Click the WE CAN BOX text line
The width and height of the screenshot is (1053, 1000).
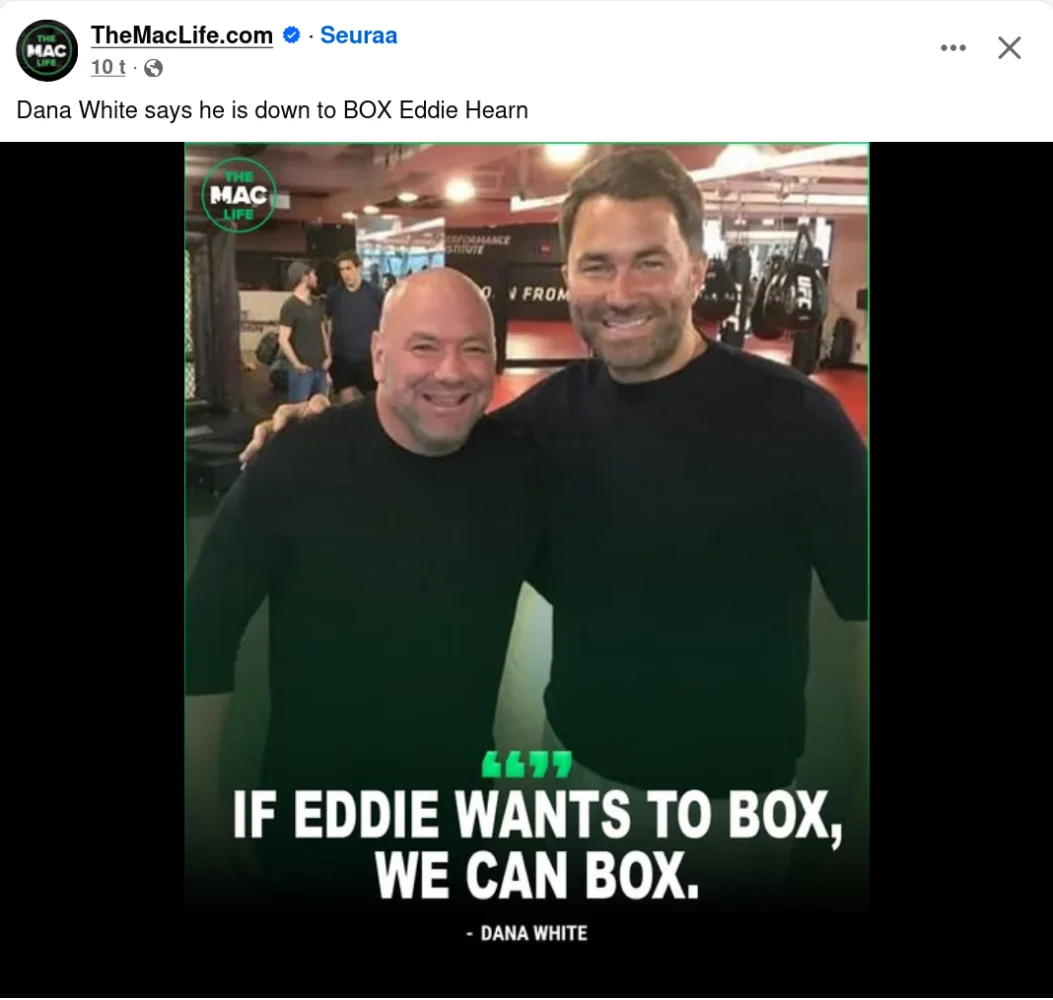click(x=537, y=876)
